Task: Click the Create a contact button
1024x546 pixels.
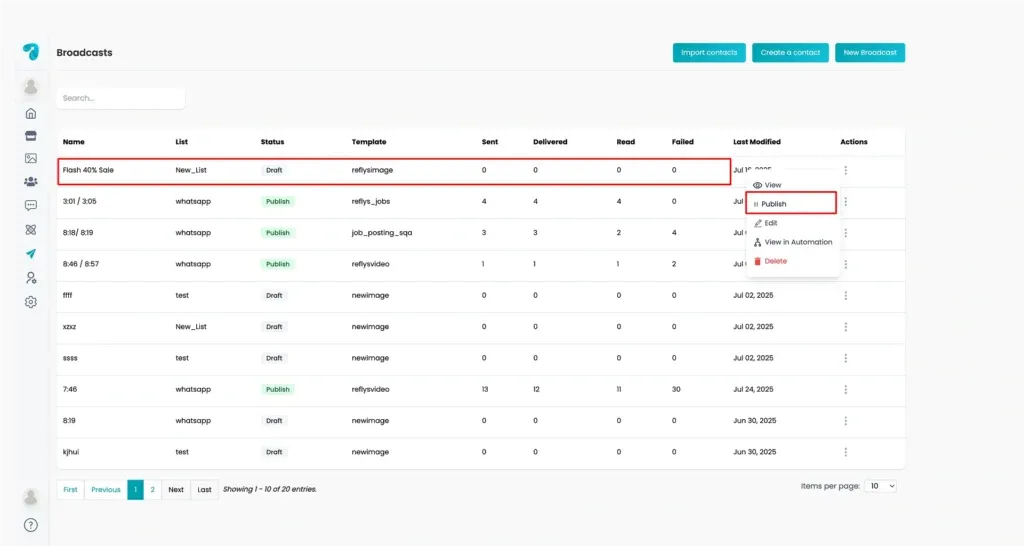Action: 790,52
